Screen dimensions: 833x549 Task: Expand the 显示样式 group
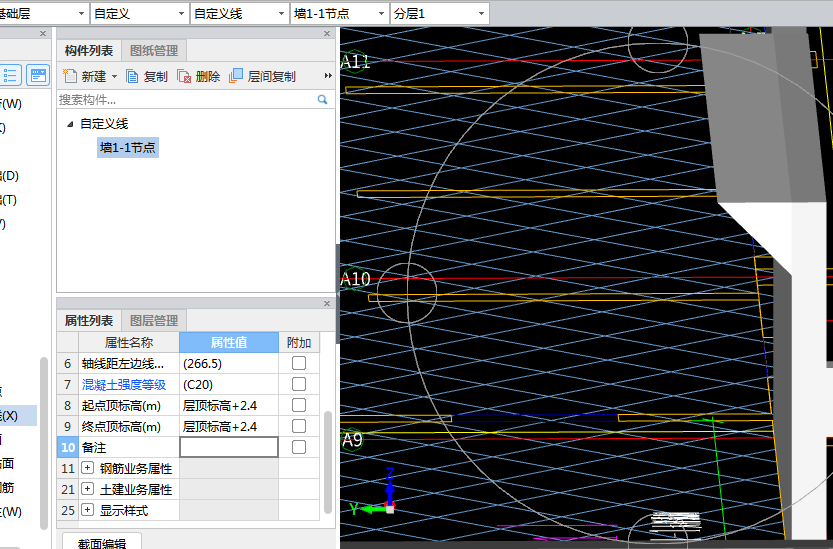[88, 510]
